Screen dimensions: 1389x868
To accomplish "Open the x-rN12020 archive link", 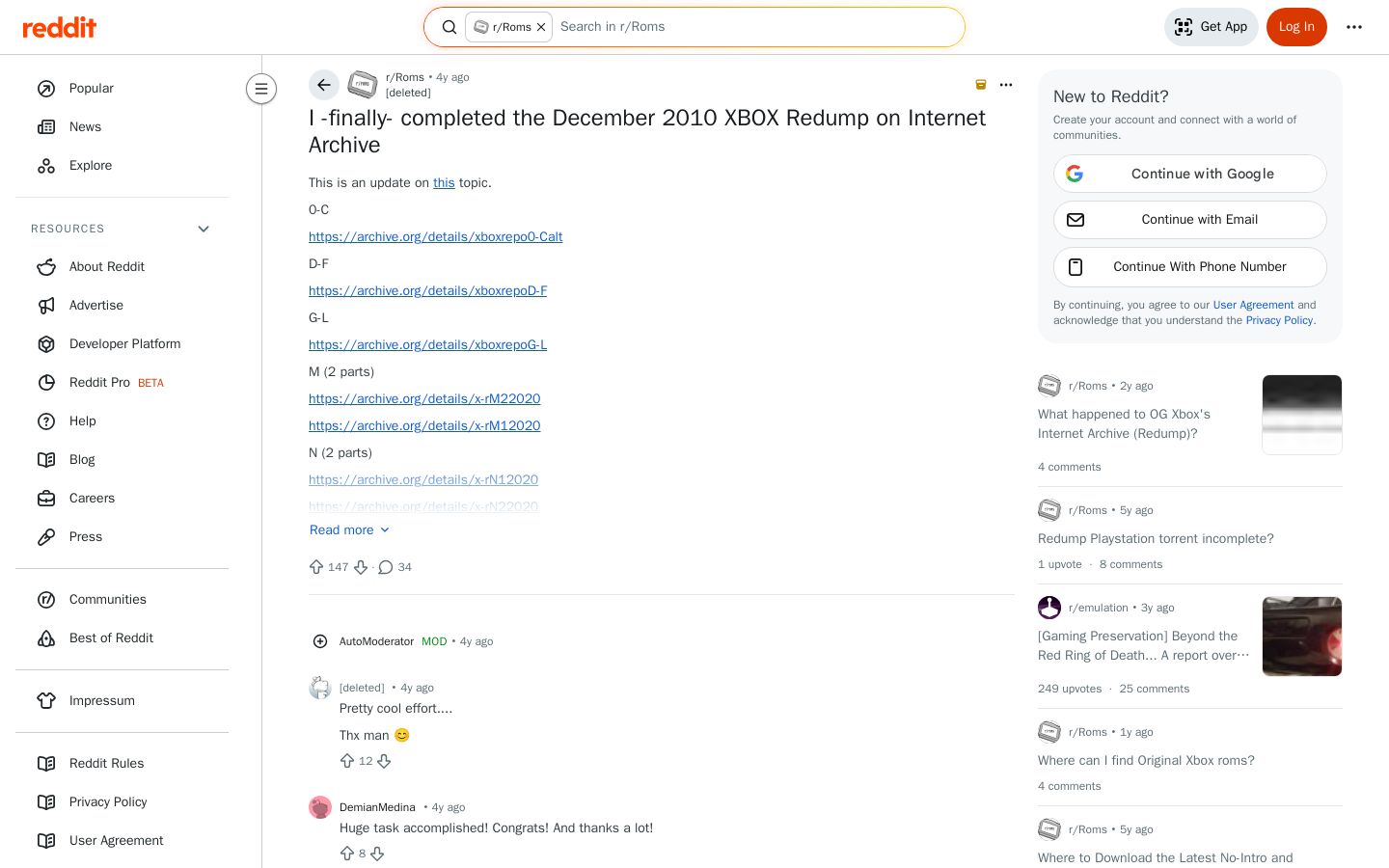I will pos(423,480).
